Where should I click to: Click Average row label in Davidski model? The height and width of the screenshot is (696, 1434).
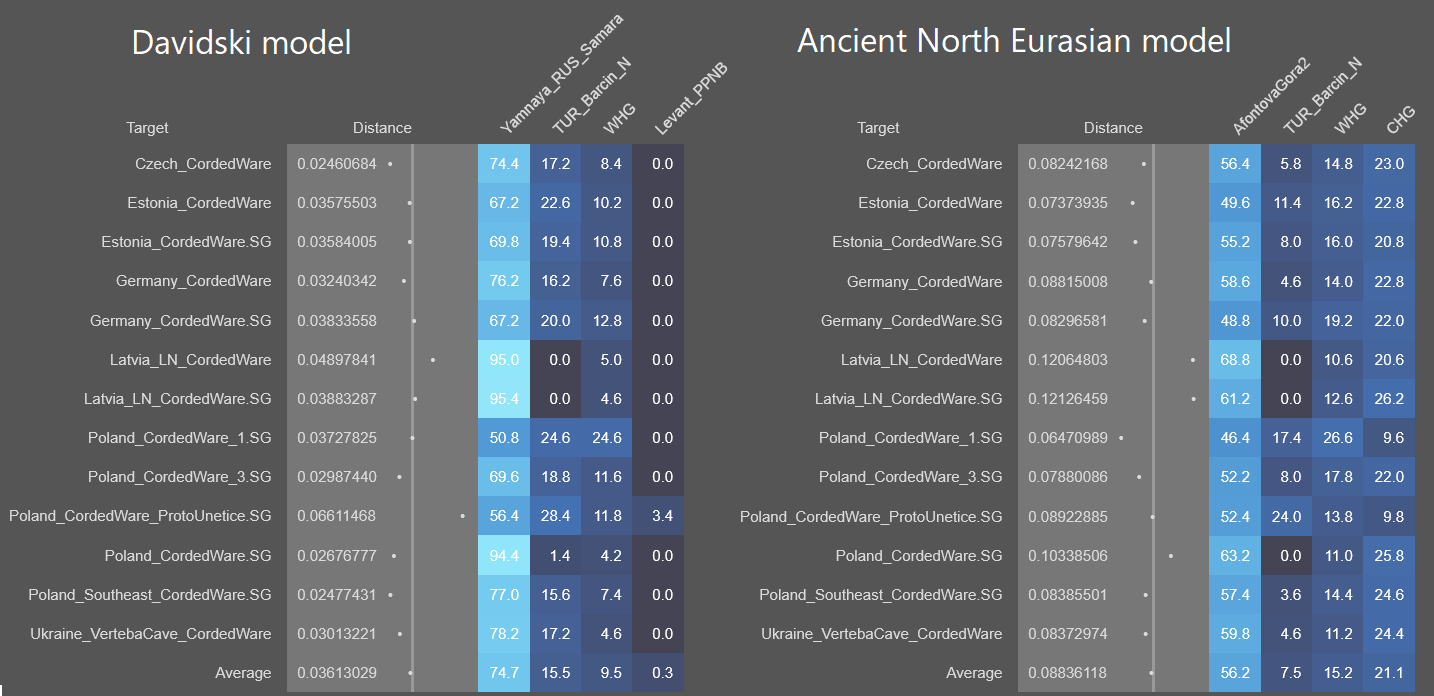[243, 673]
